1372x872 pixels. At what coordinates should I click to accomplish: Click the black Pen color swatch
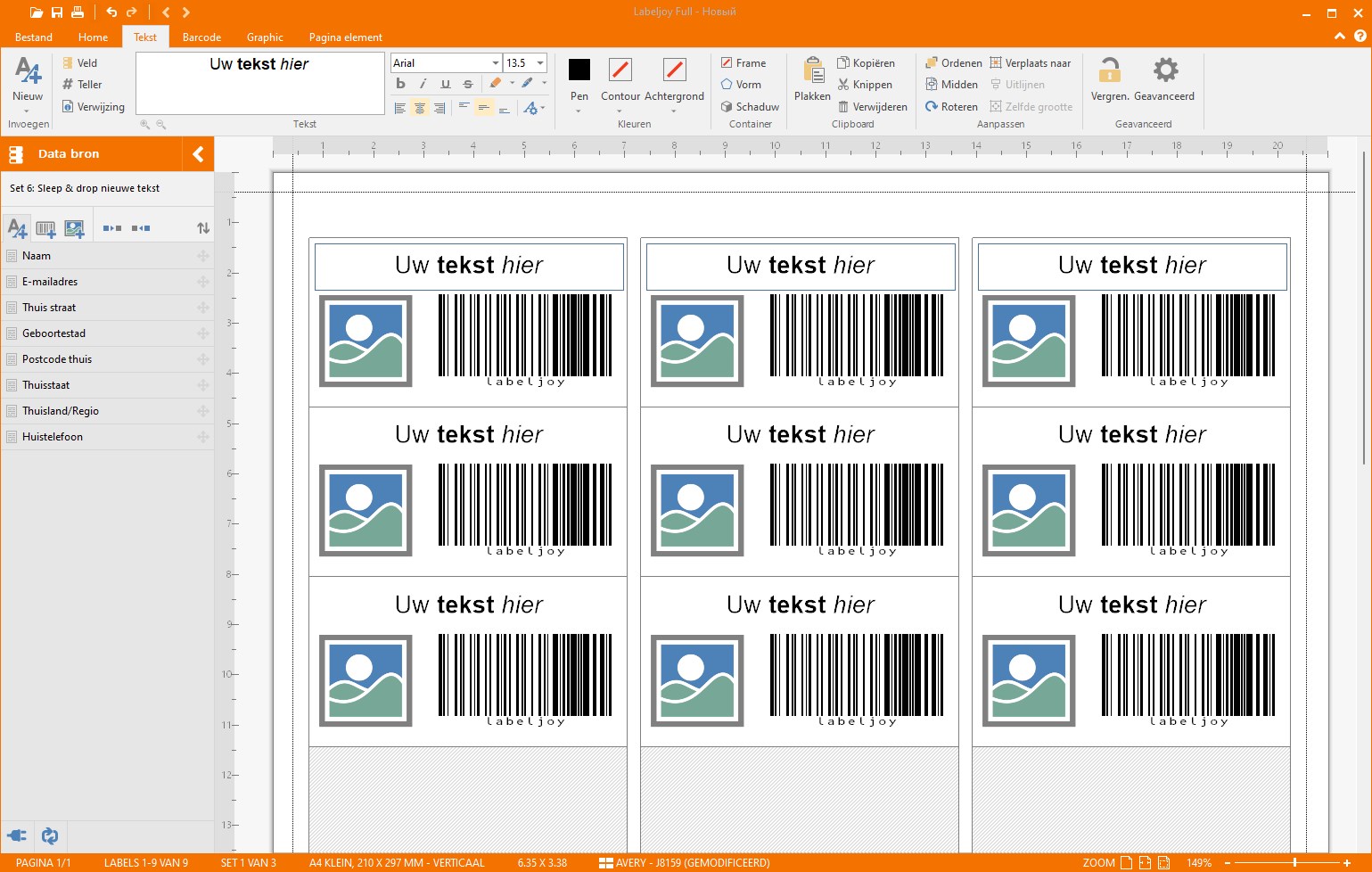pos(579,70)
